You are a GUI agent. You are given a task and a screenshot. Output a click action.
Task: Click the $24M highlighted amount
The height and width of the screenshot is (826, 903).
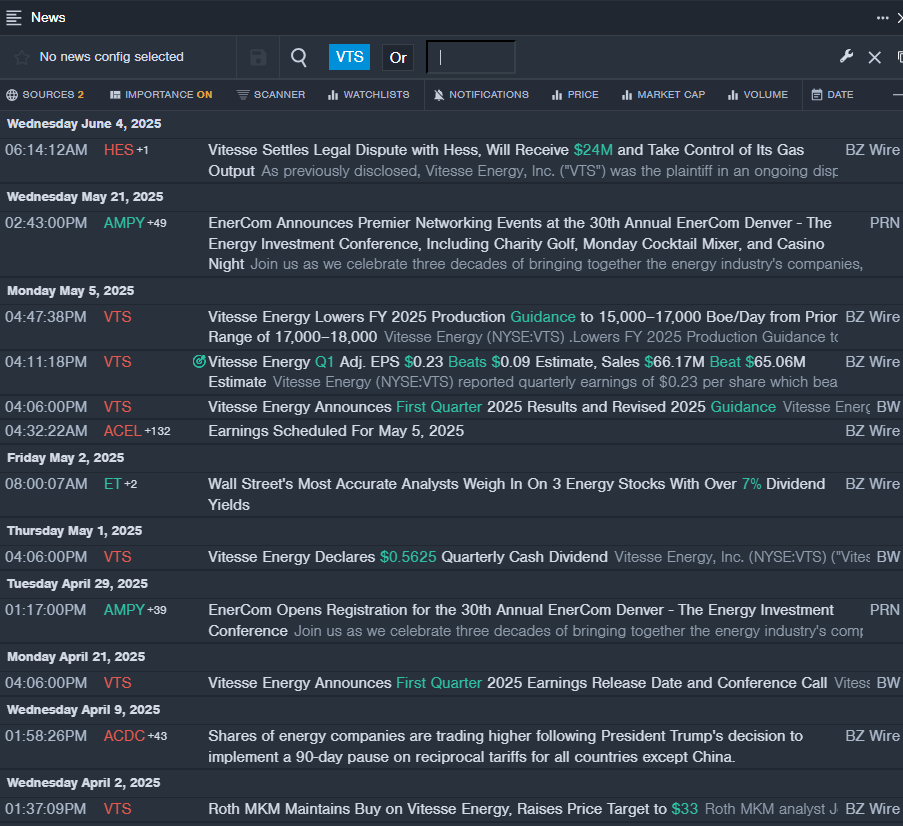click(x=593, y=150)
